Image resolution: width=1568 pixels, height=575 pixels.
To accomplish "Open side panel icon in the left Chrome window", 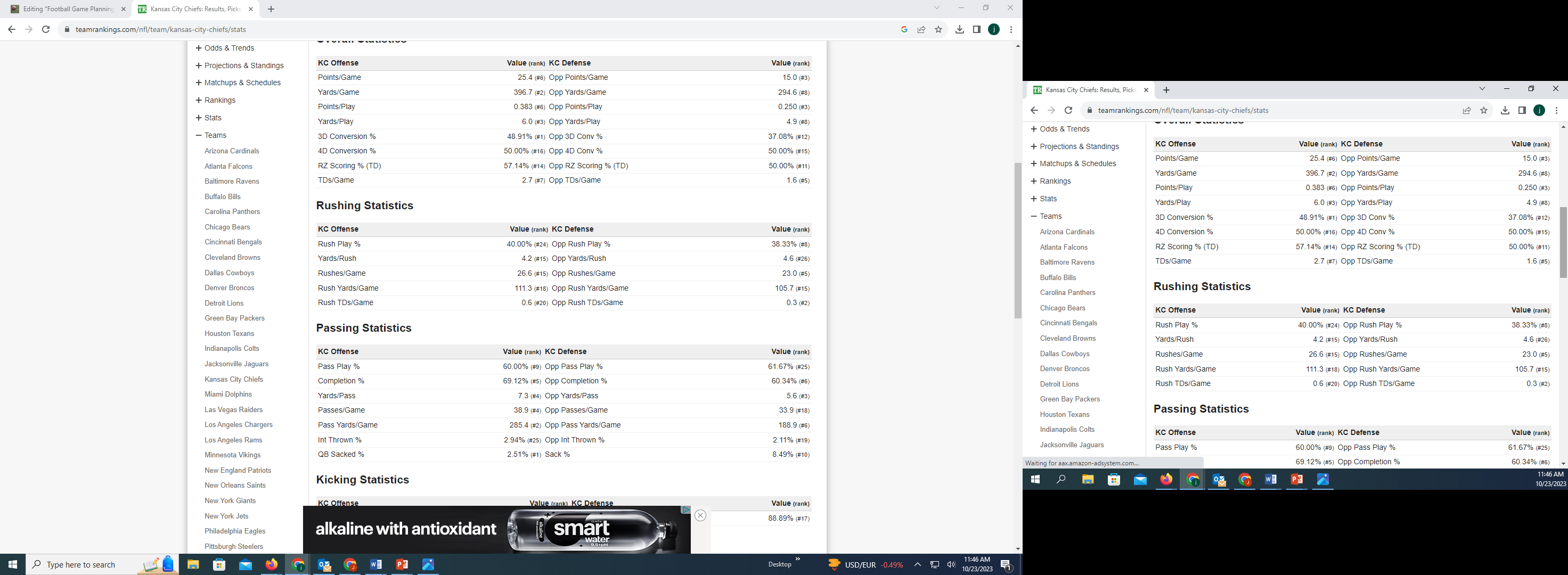I will tap(977, 29).
